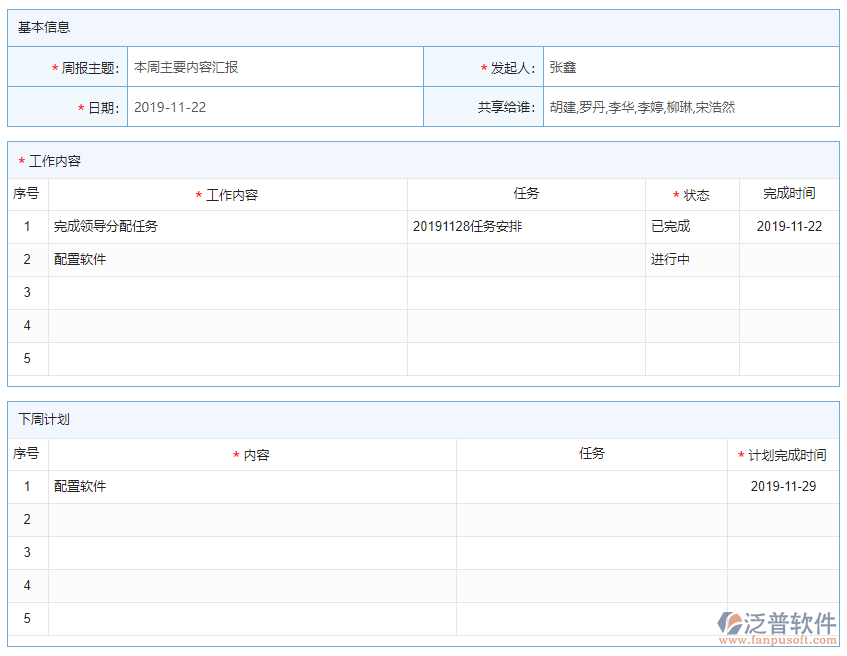Click the 周报主题 input field
This screenshot has height=656, width=847.
tap(275, 68)
